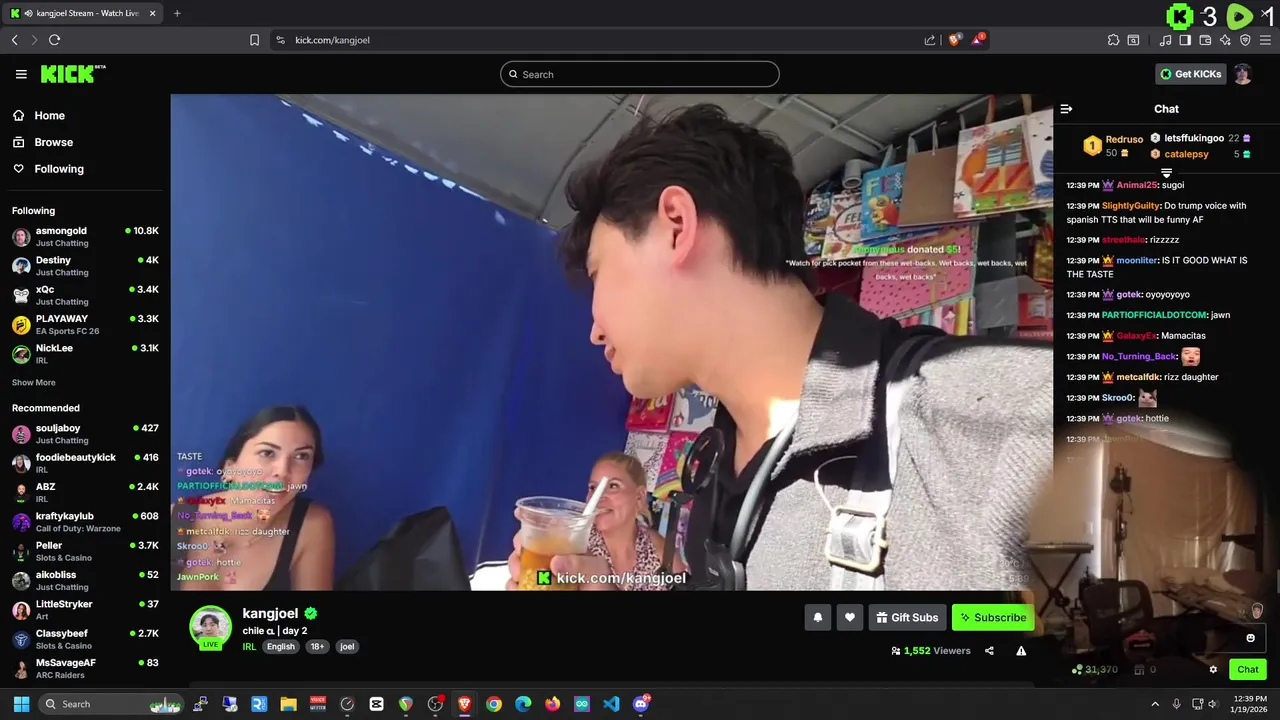Open chat settings gear icon

(1213, 669)
